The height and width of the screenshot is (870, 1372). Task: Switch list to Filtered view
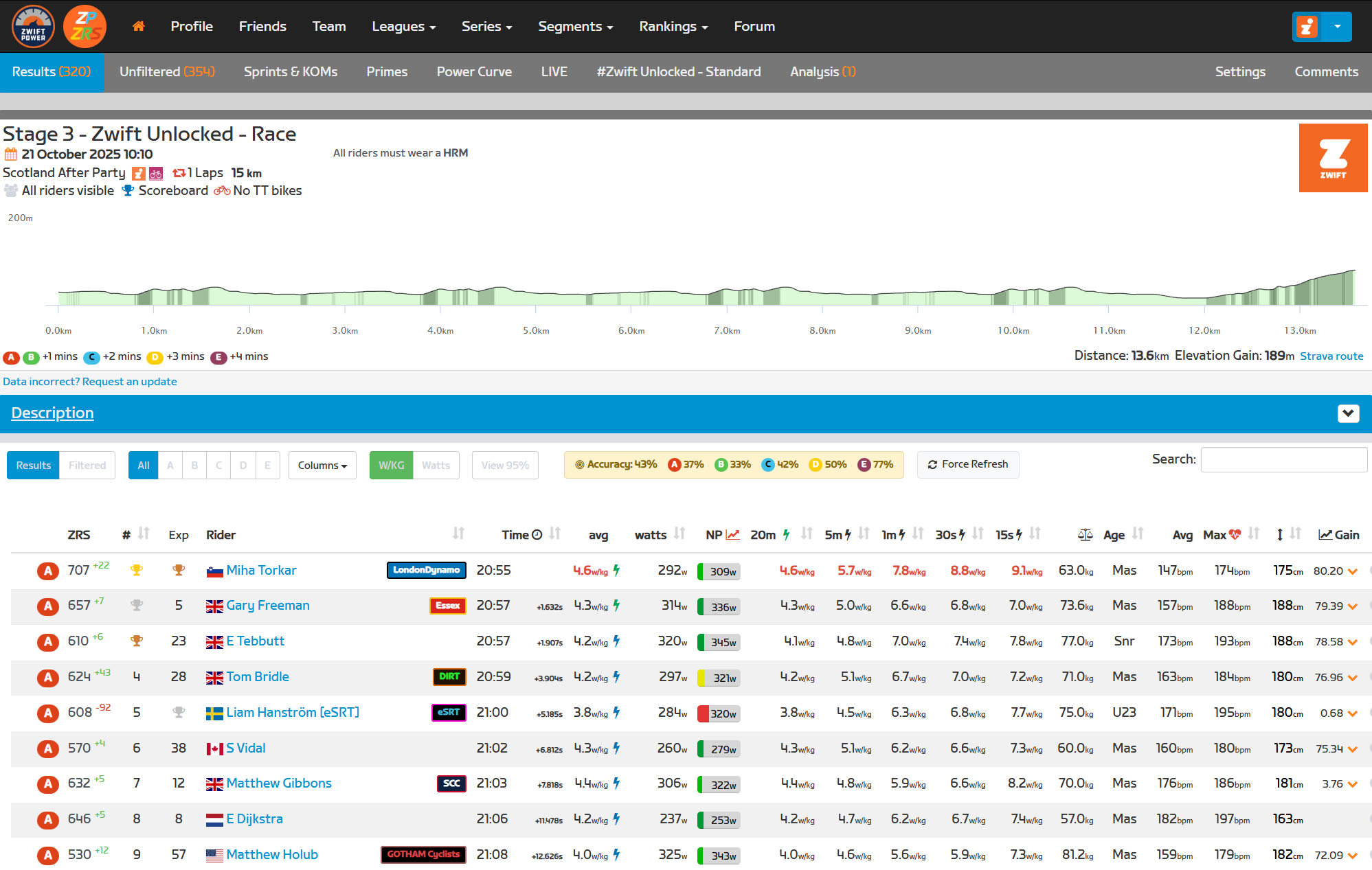point(87,465)
